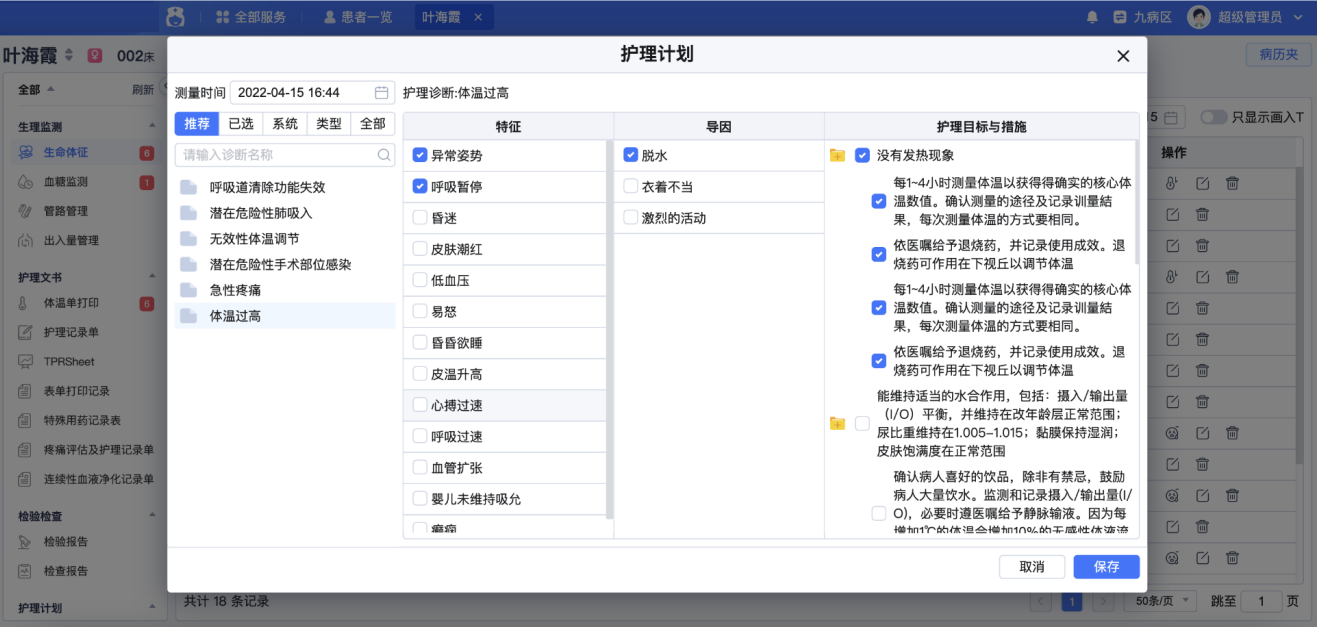
Task: Click the 保存 button
Action: click(1105, 566)
